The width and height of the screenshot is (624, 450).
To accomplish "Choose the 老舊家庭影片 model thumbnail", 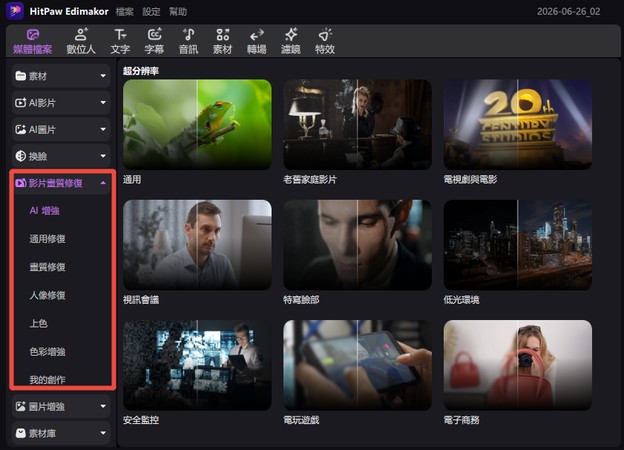I will 357,125.
